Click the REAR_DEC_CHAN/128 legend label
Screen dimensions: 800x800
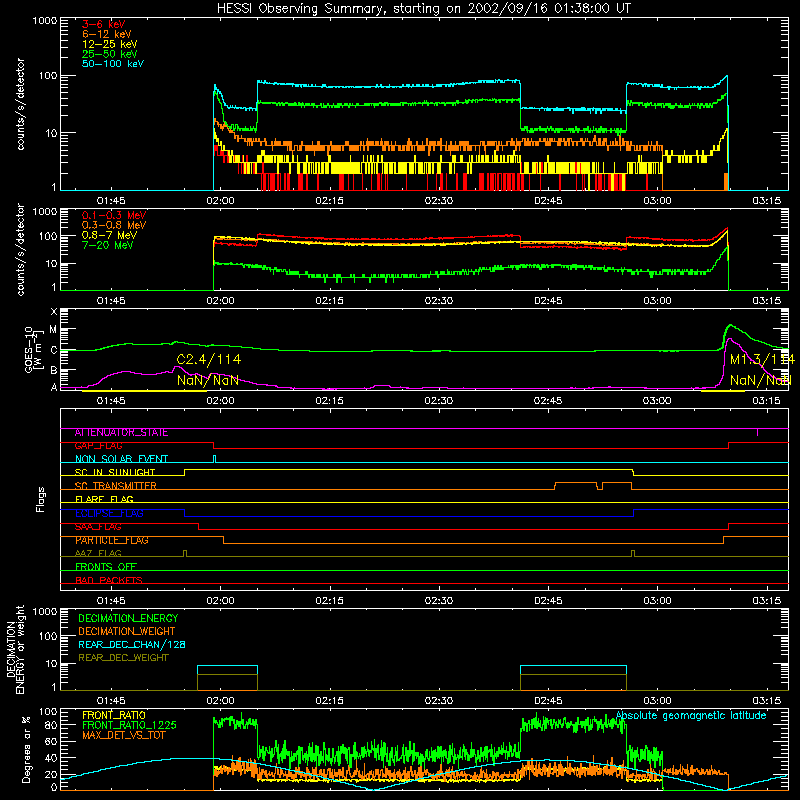(132, 645)
